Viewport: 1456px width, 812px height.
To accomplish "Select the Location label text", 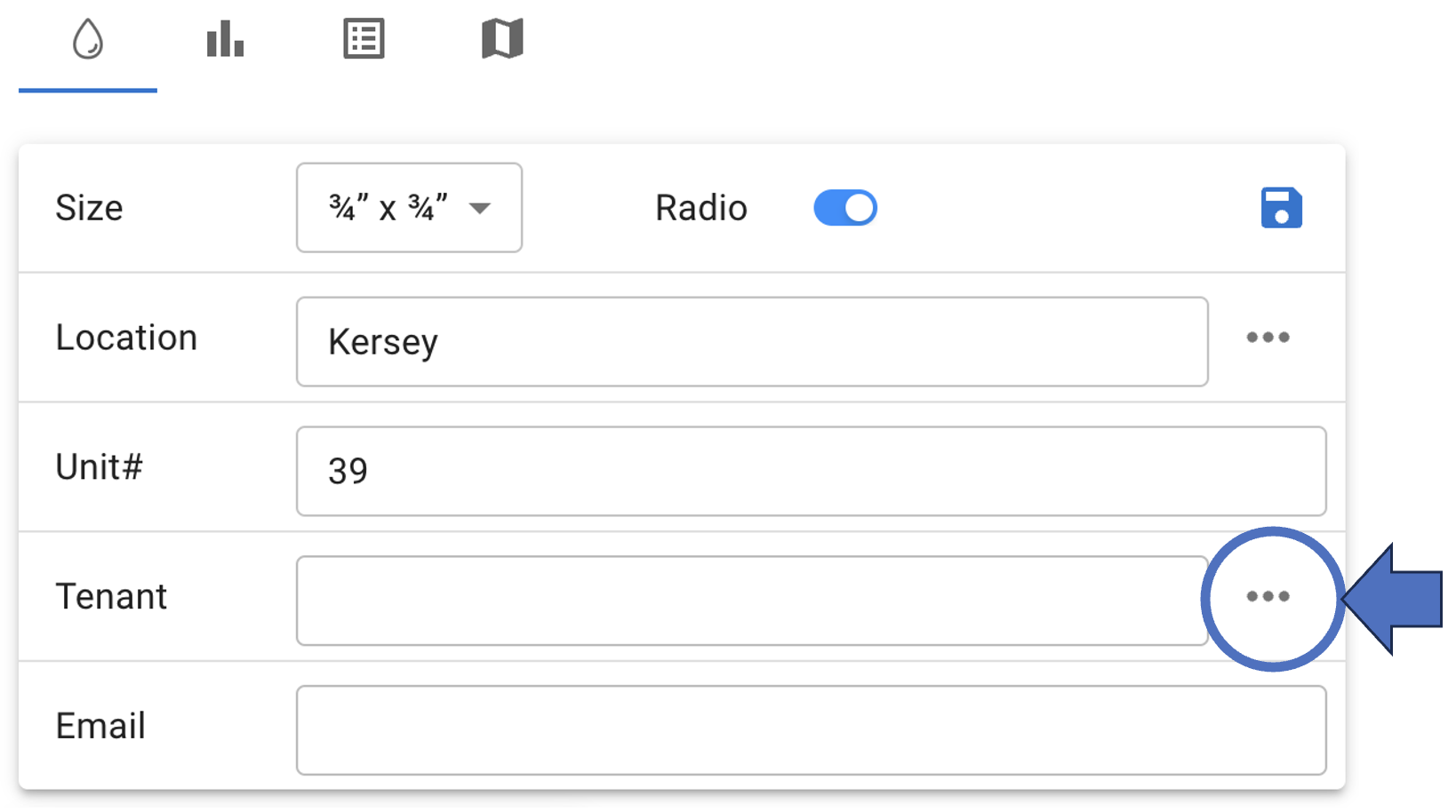I will 126,338.
